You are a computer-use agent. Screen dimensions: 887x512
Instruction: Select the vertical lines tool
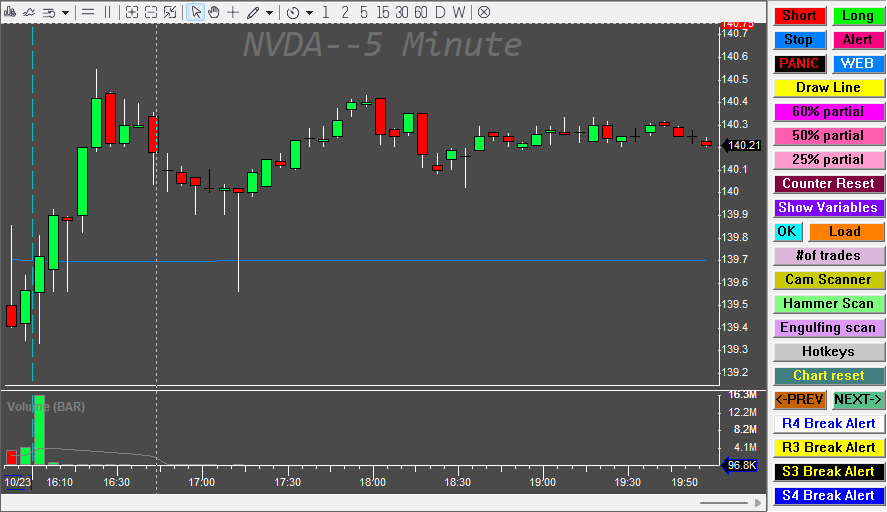[107, 12]
